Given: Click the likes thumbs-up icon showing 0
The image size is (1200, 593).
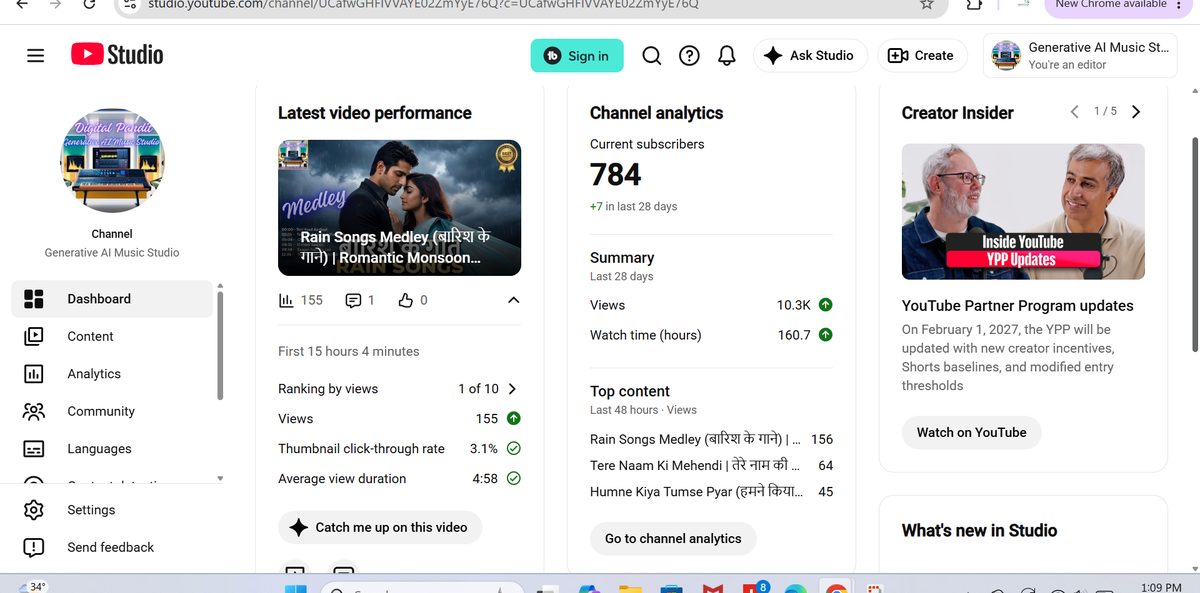Looking at the screenshot, I should point(405,300).
